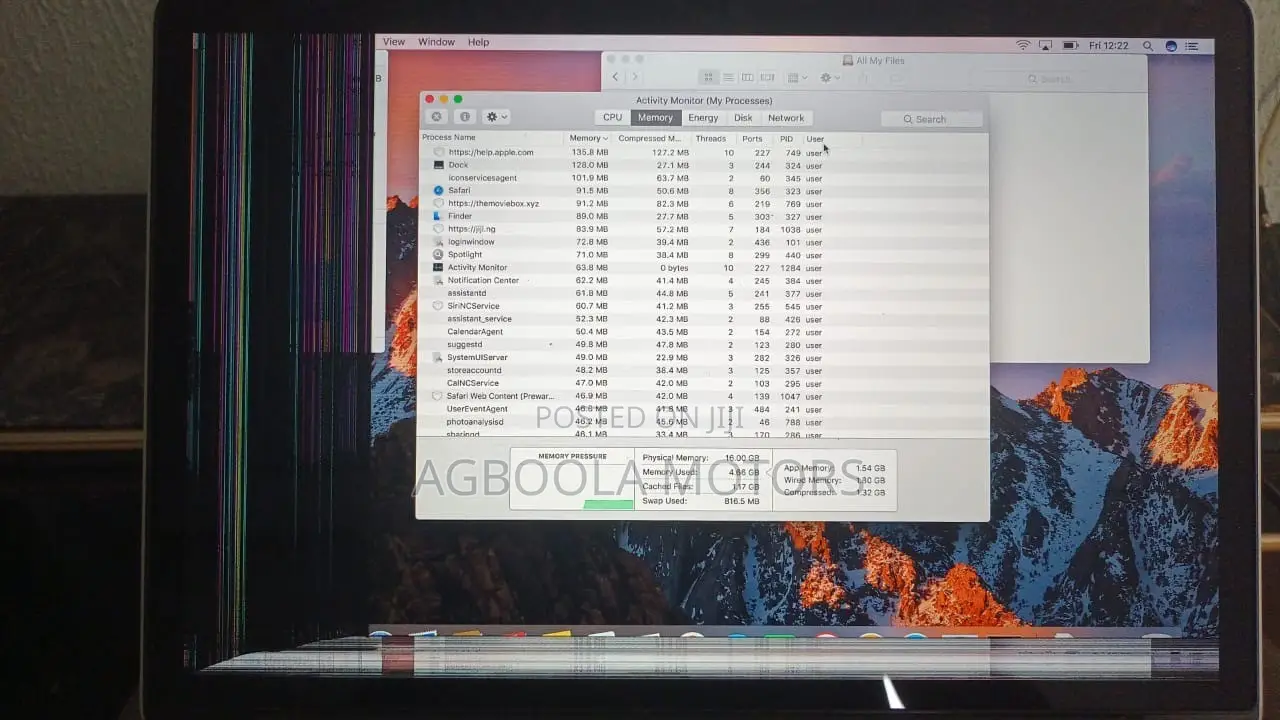Switch to the CPU tab
Viewport: 1280px width, 720px height.
tap(612, 118)
